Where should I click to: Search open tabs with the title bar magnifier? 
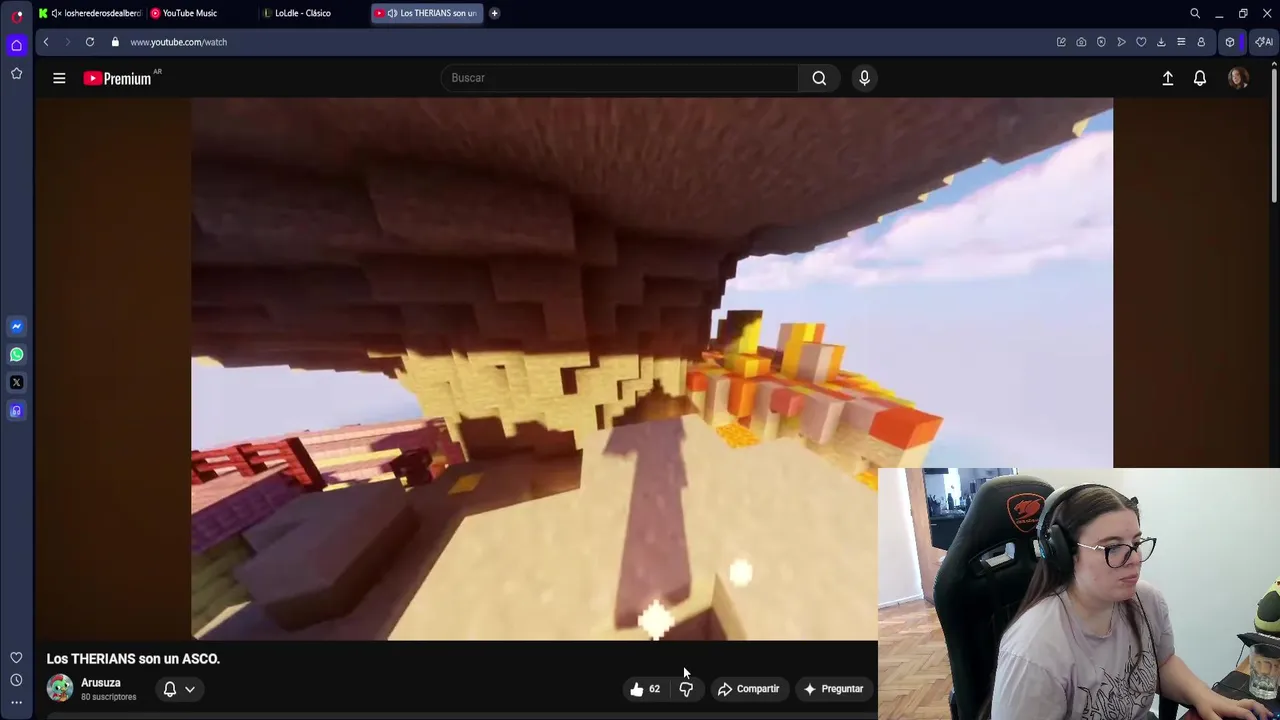point(1195,13)
